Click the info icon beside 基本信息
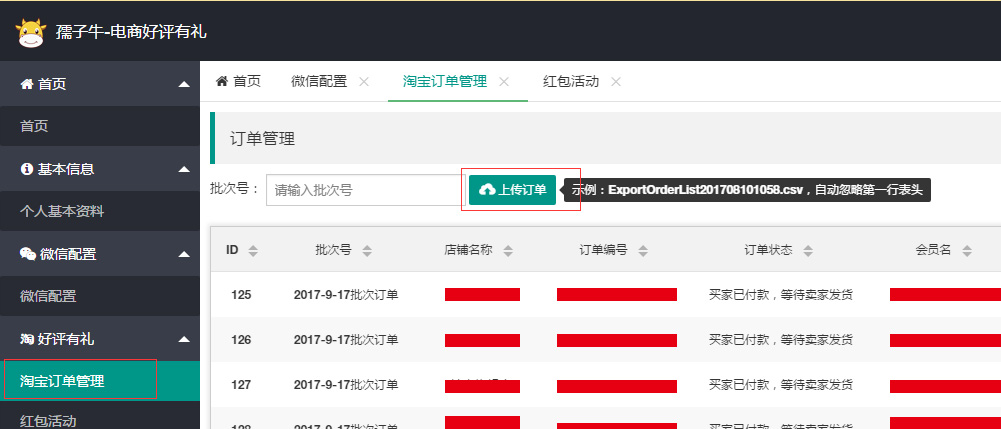The width and height of the screenshot is (1001, 429). click(x=26, y=169)
